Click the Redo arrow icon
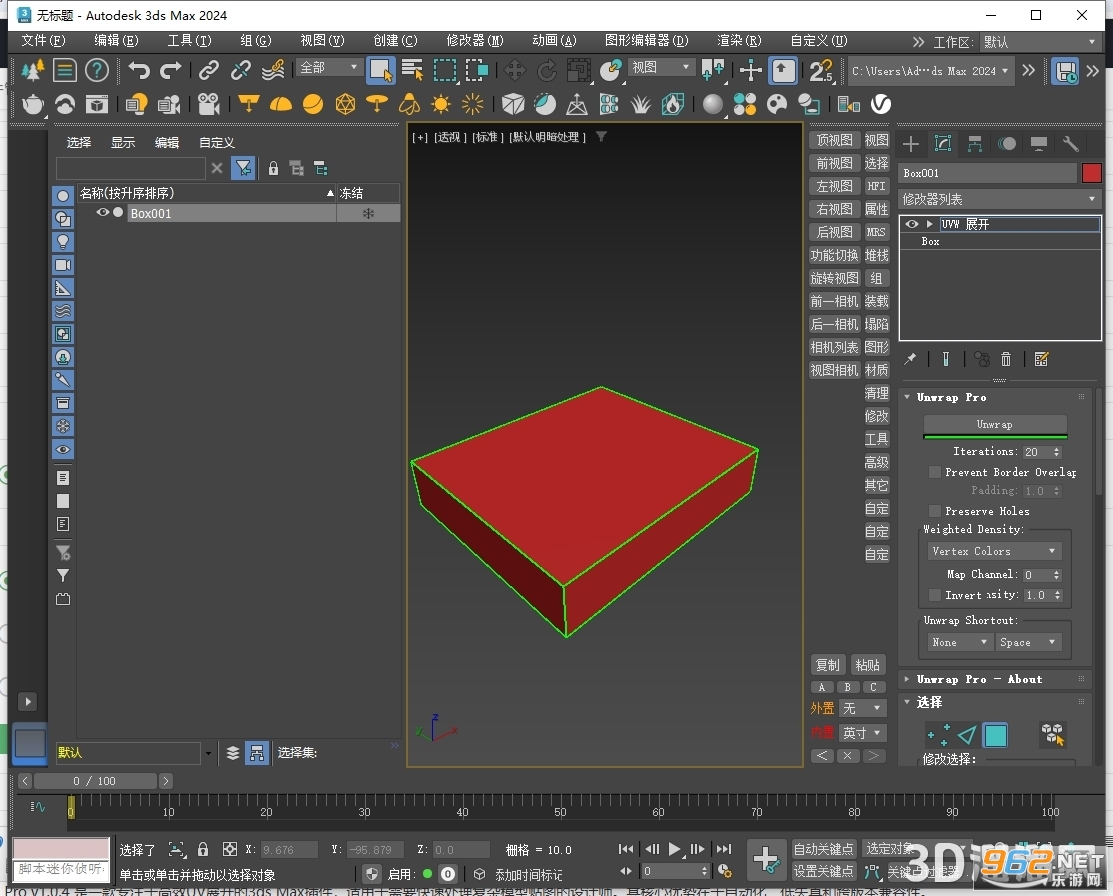Screen dimensions: 1113x896 pyautogui.click(x=170, y=70)
